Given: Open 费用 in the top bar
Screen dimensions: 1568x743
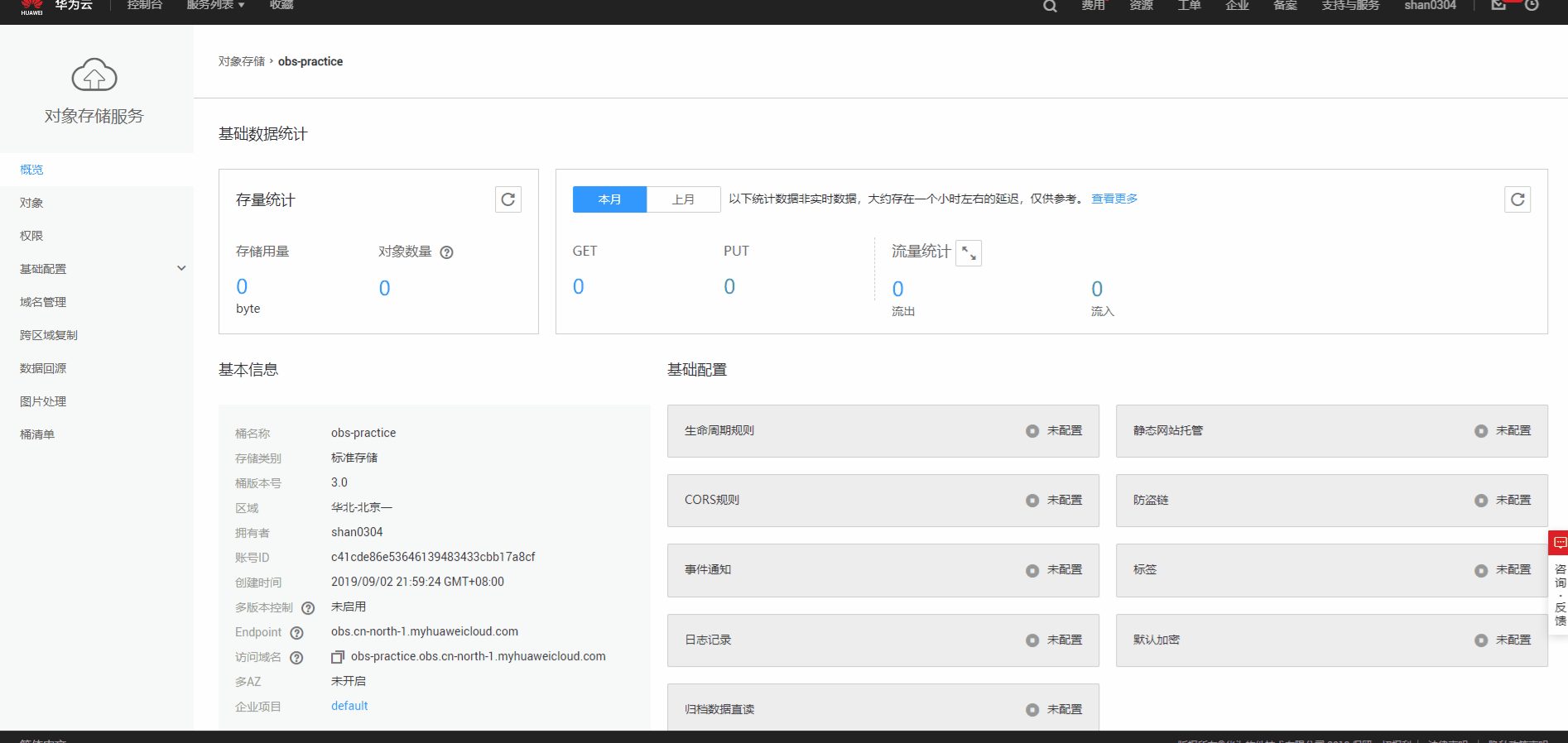Looking at the screenshot, I should [x=1093, y=5].
